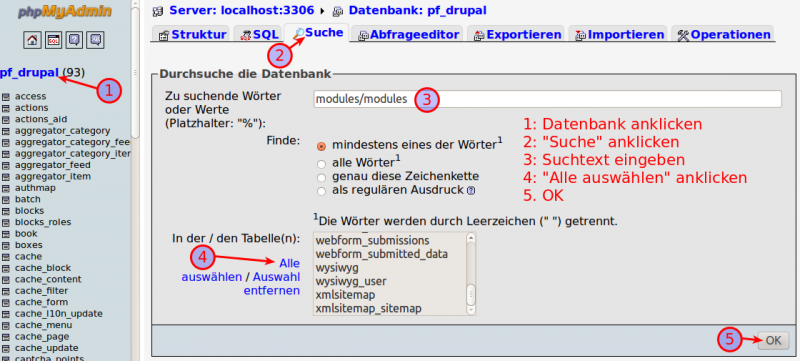The height and width of the screenshot is (361, 800).
Task: Open the actions table in sidebar
Action: (32, 108)
